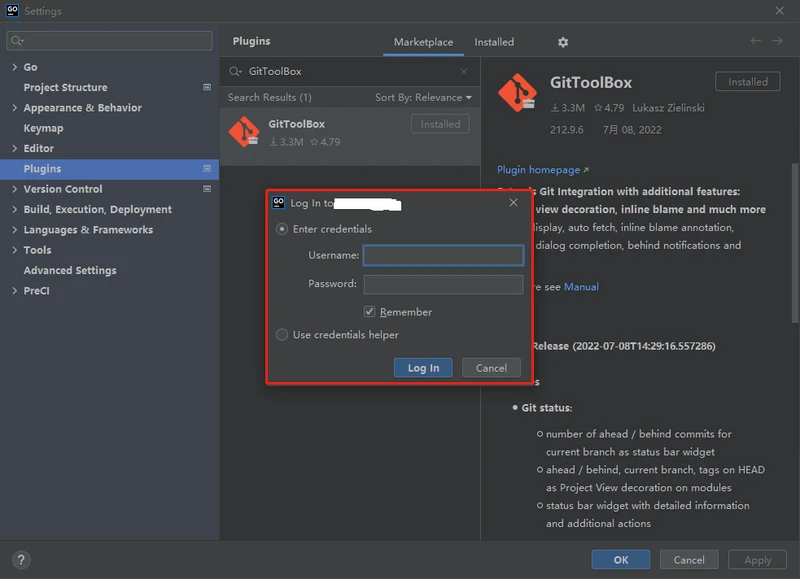Expand the Version Control node

coord(14,189)
